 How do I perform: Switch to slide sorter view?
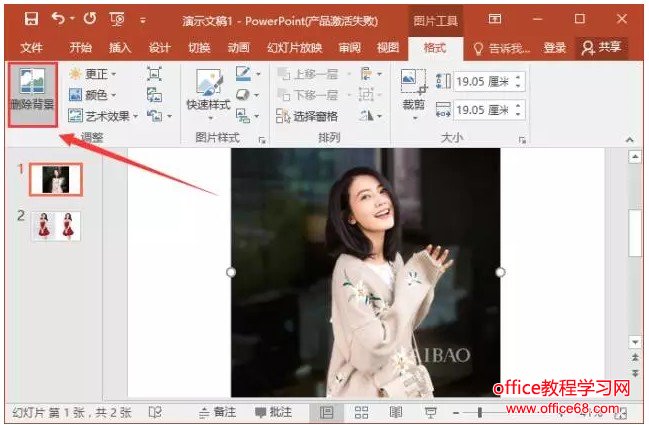pyautogui.click(x=361, y=412)
